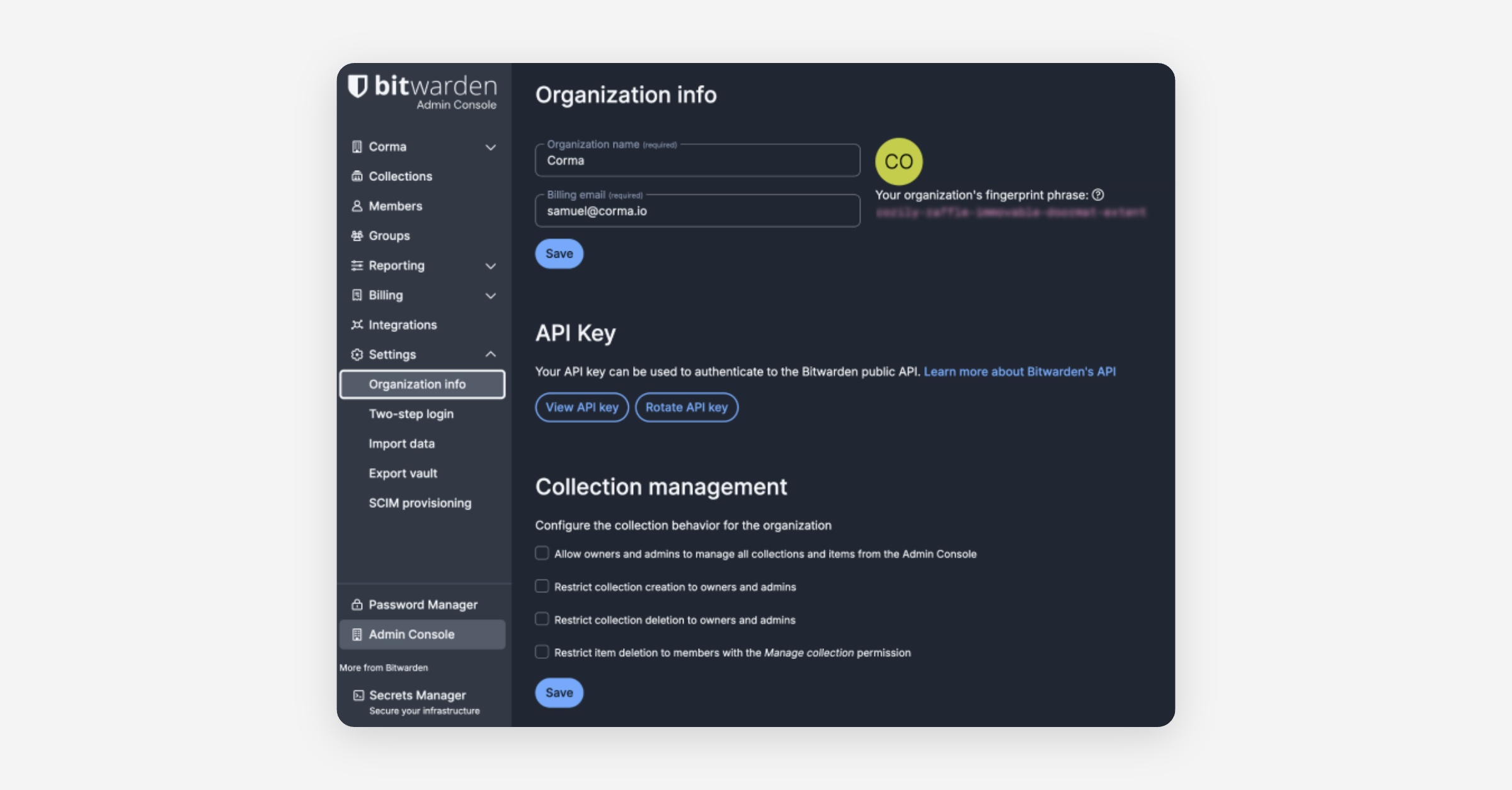Click the CO organization avatar
This screenshot has width=1512, height=790.
point(898,161)
